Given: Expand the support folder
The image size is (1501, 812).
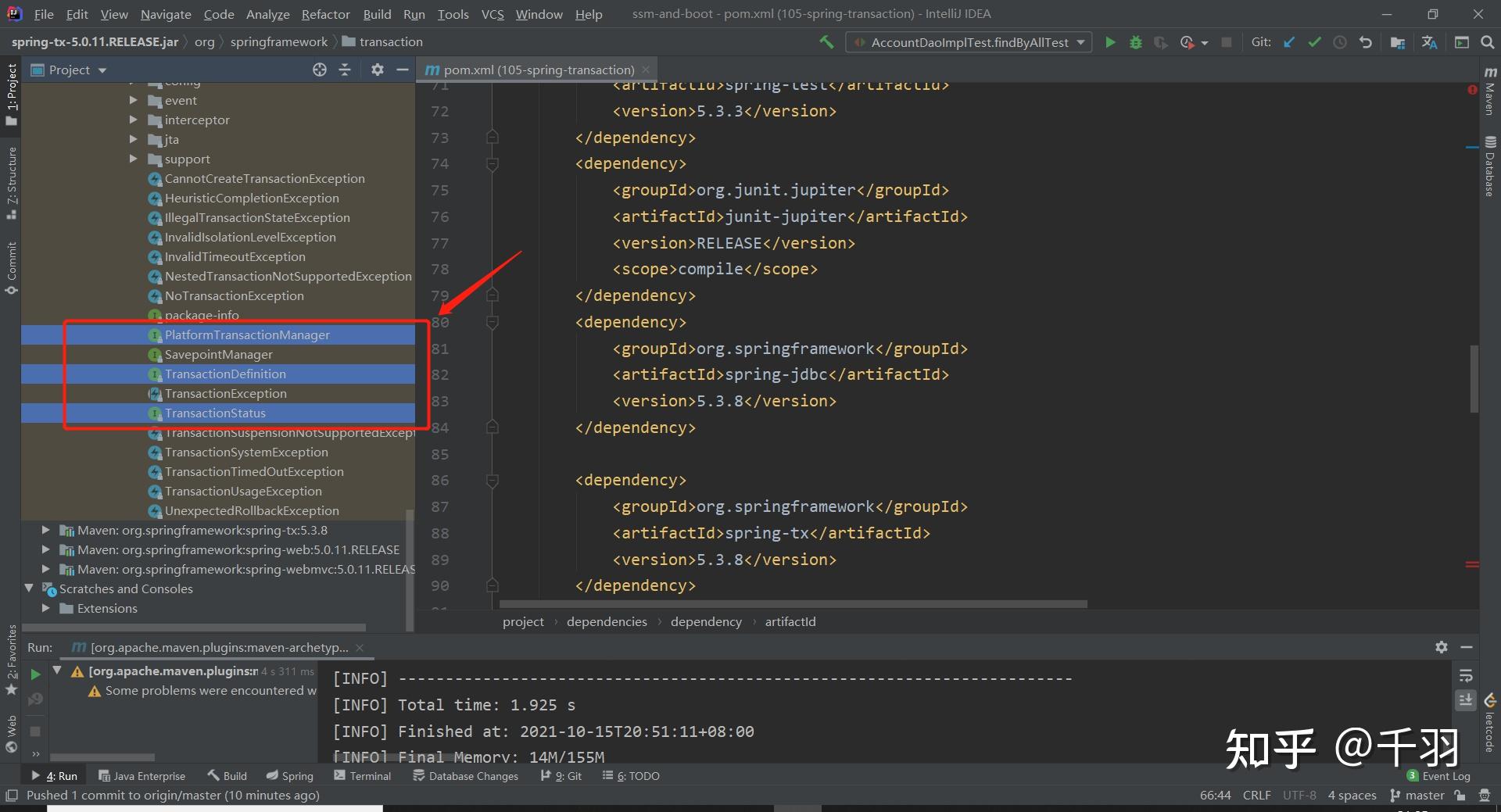Looking at the screenshot, I should coord(133,159).
